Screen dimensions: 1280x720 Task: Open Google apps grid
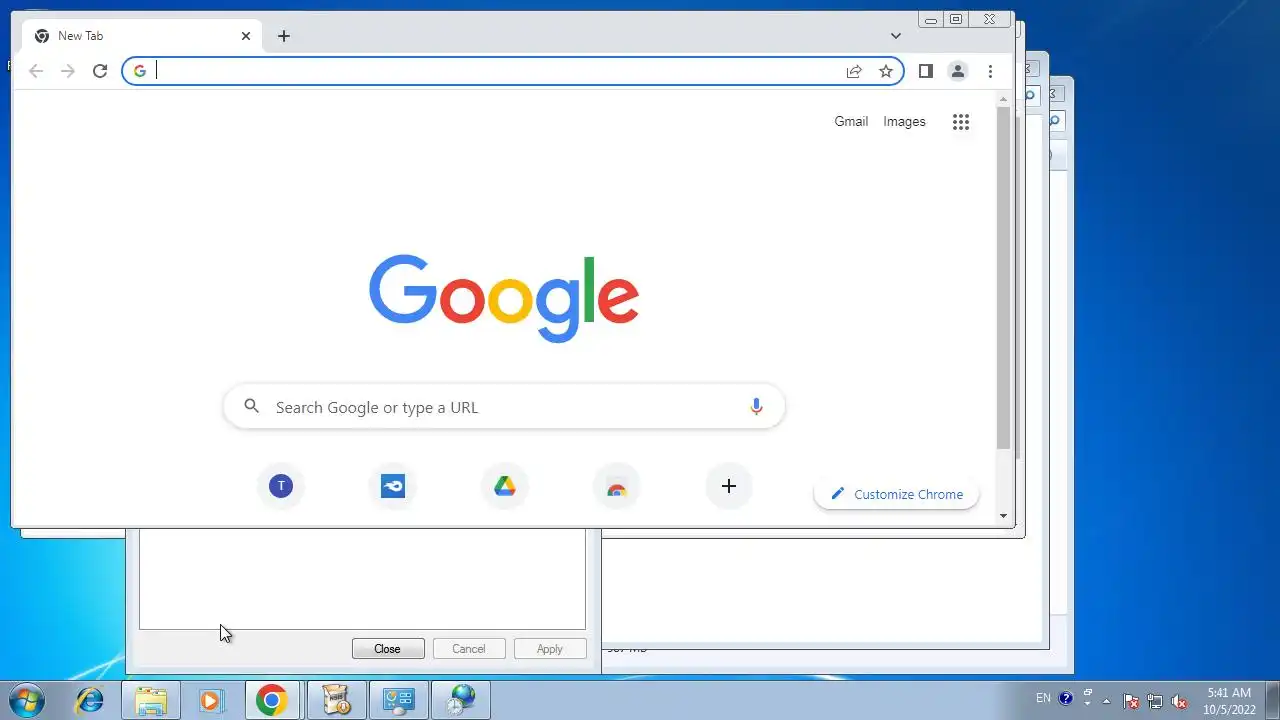pos(961,122)
